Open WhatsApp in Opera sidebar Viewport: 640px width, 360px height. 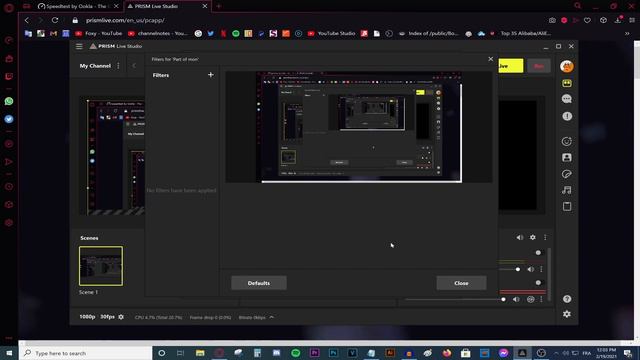coord(9,101)
